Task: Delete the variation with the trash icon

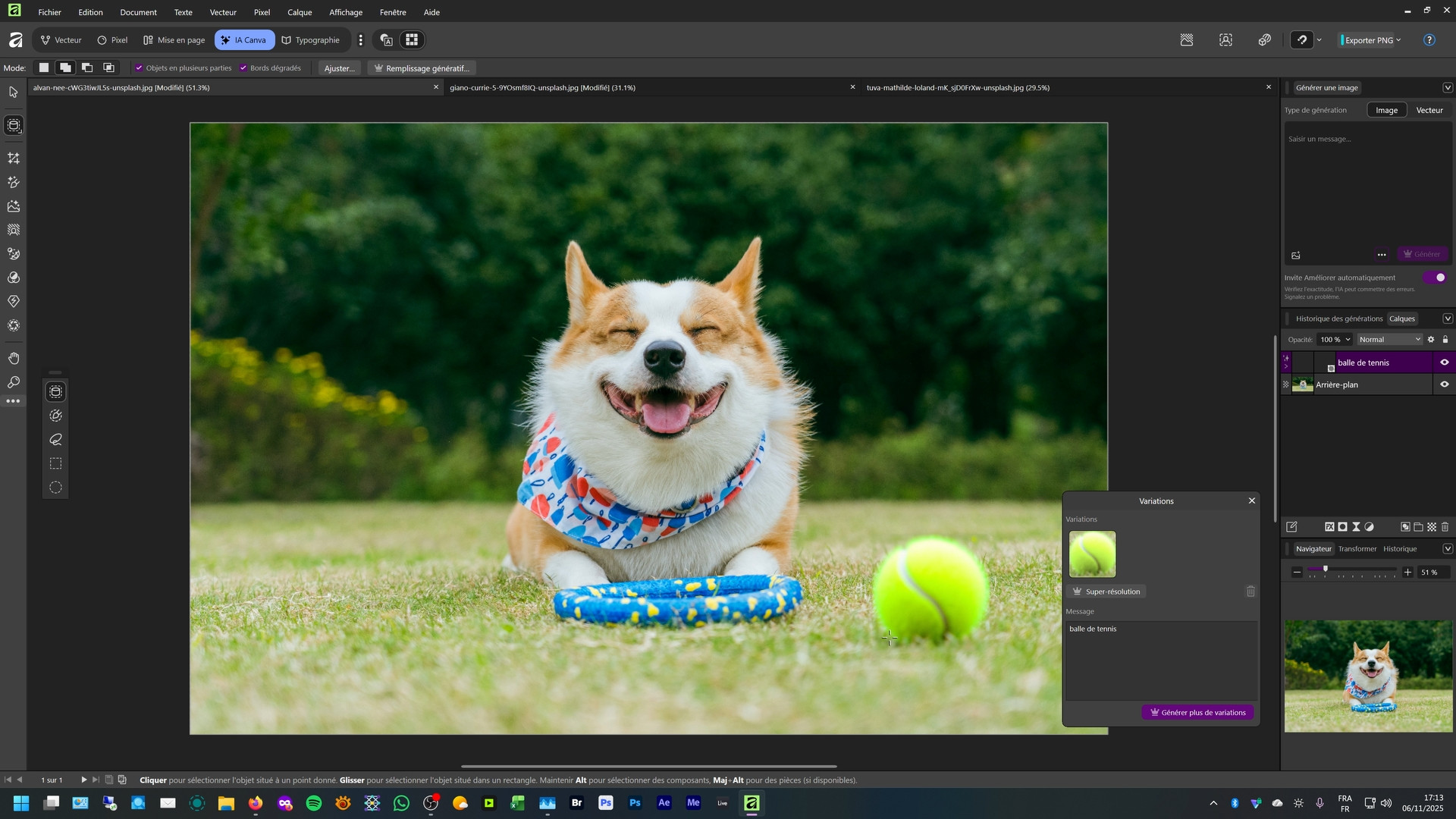Action: click(1250, 591)
